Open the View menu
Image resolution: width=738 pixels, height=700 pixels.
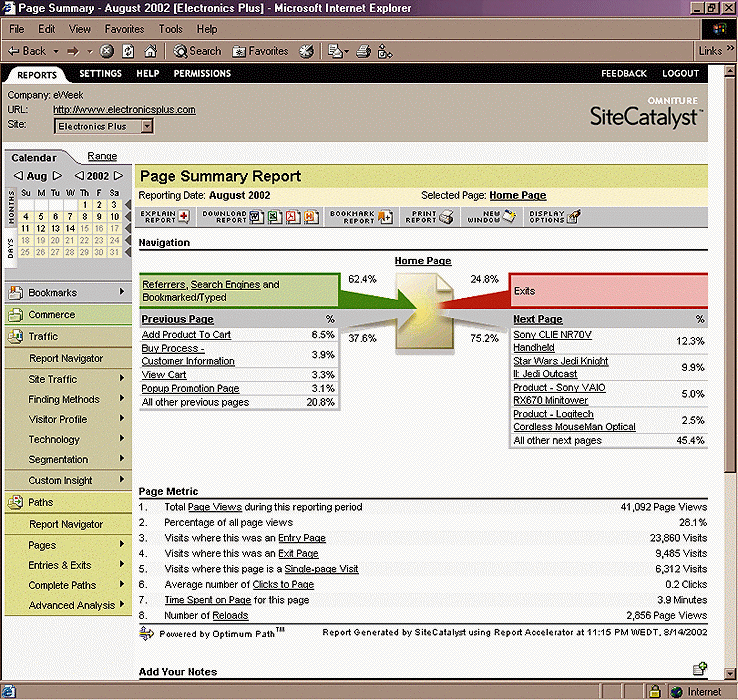pos(80,29)
